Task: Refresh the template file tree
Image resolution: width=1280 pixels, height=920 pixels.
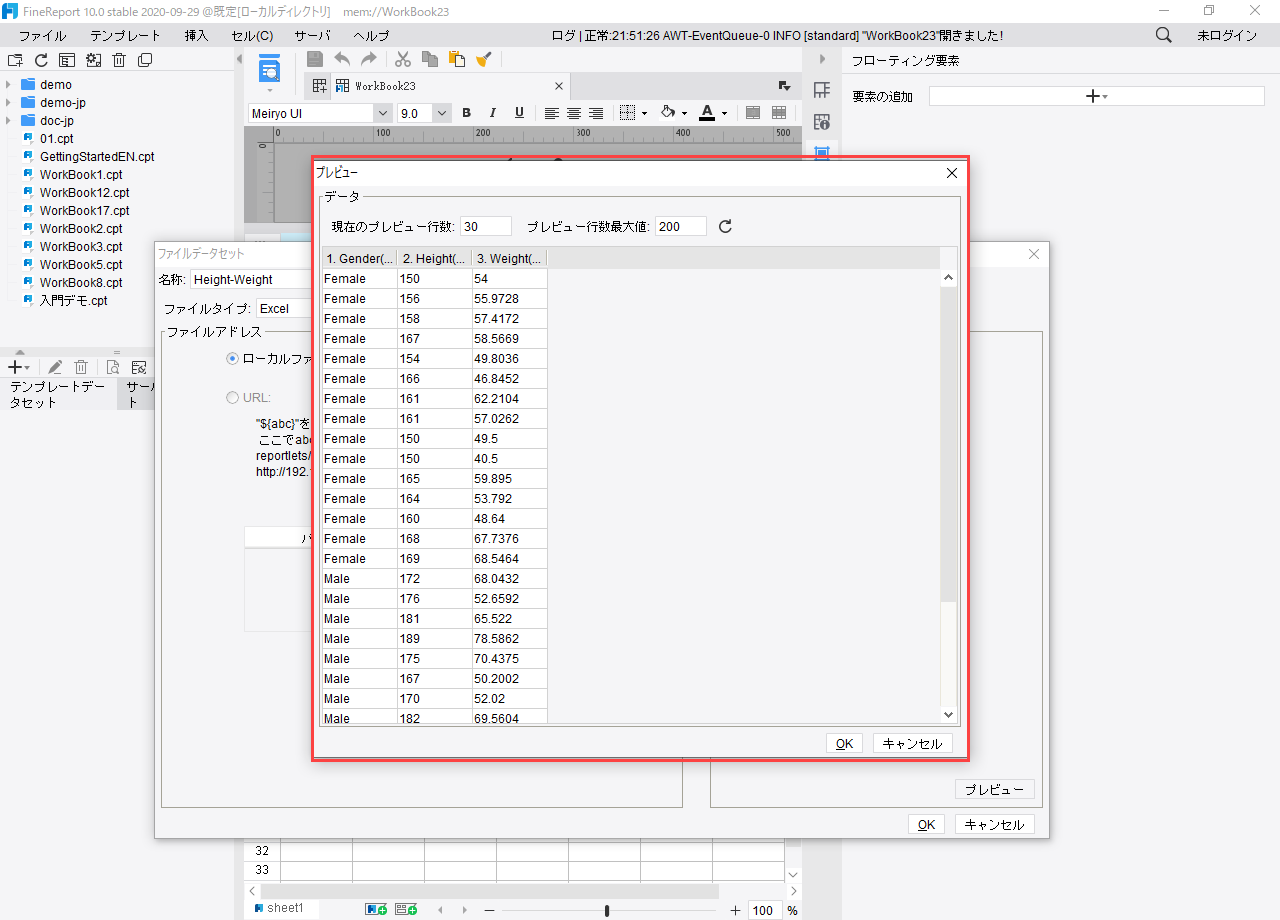Action: pyautogui.click(x=41, y=60)
